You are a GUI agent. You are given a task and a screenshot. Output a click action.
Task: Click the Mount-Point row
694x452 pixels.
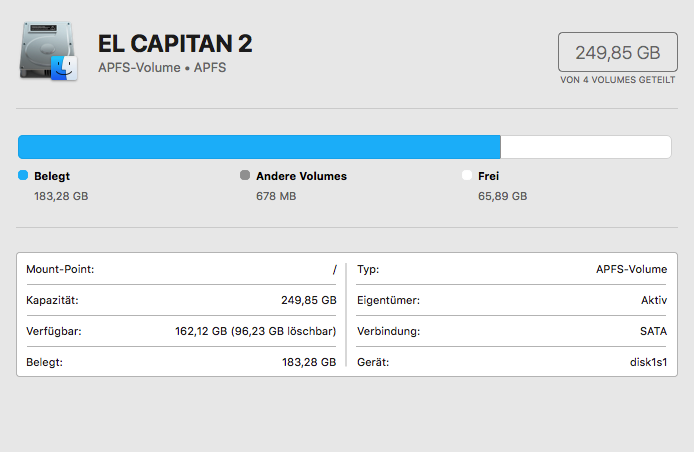181,269
